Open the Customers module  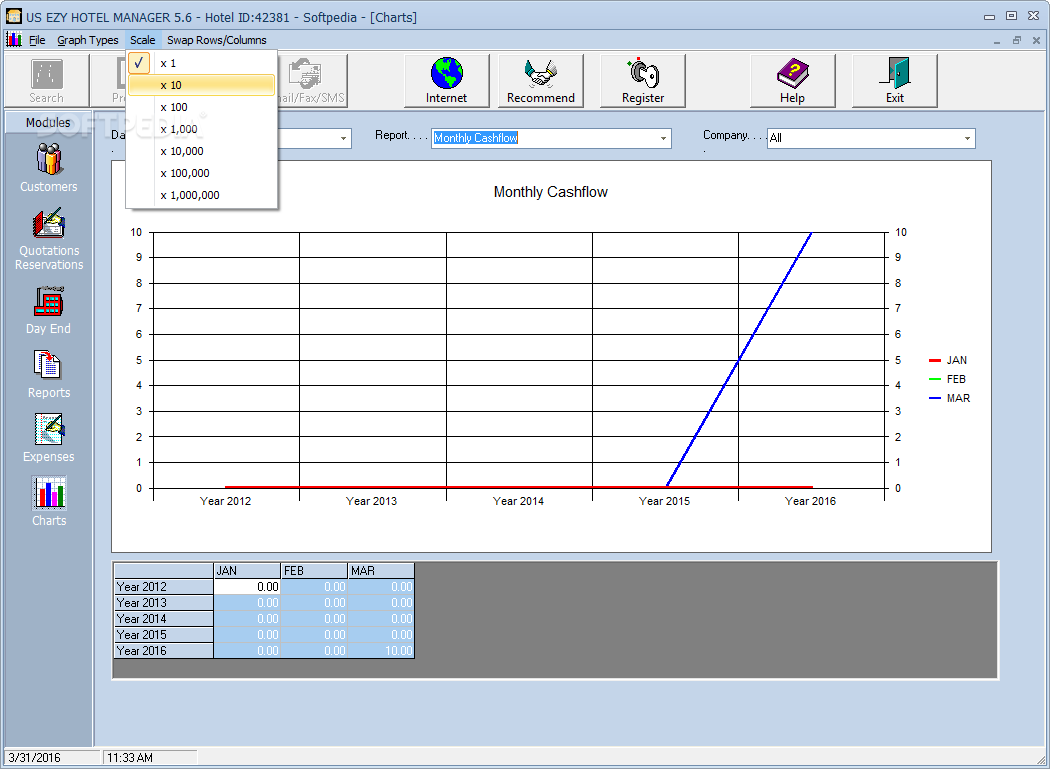coord(48,168)
